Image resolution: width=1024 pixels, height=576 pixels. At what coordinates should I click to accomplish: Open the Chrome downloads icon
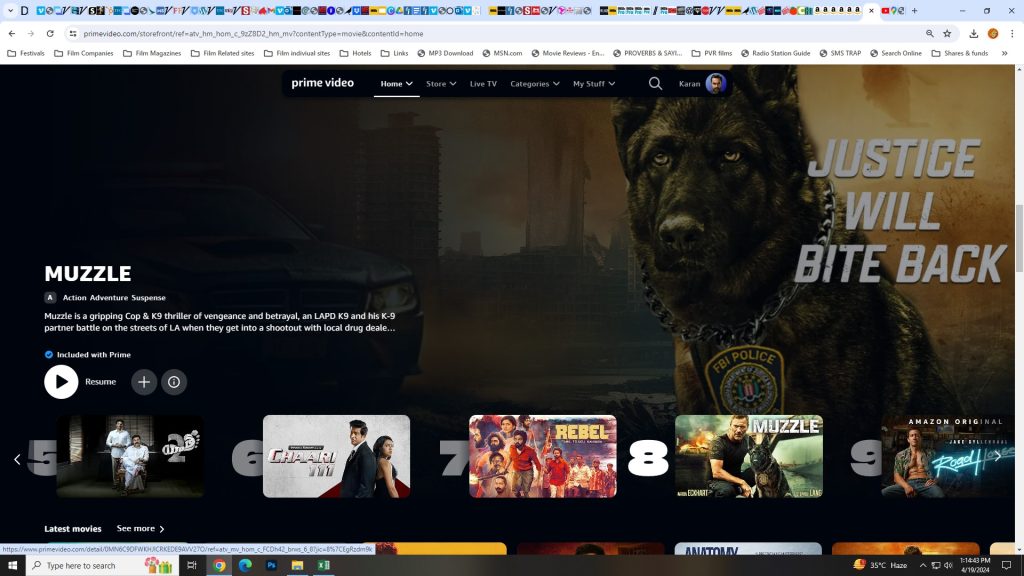coord(974,33)
